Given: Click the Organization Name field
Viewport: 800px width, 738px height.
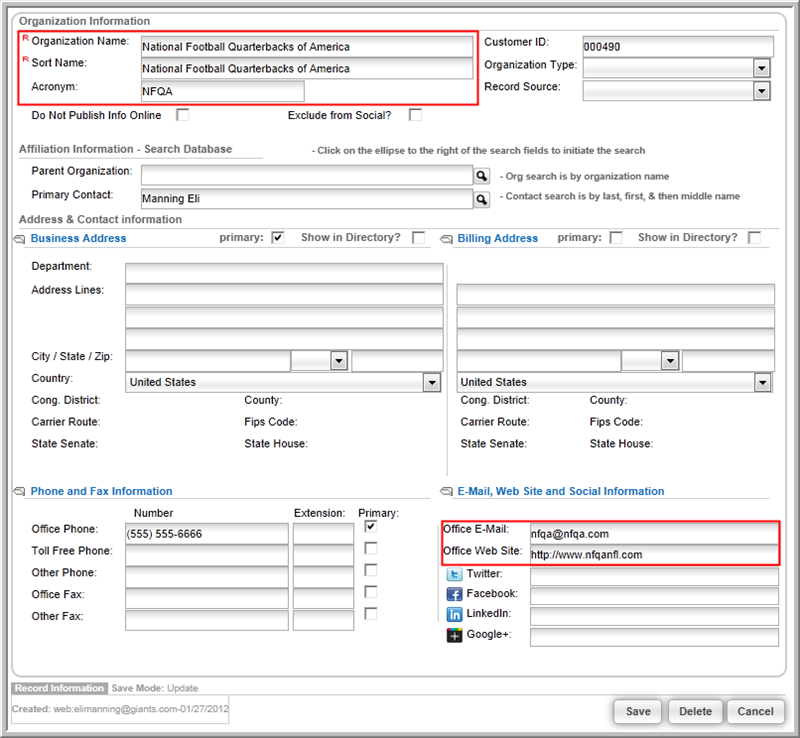Looking at the screenshot, I should (x=307, y=46).
